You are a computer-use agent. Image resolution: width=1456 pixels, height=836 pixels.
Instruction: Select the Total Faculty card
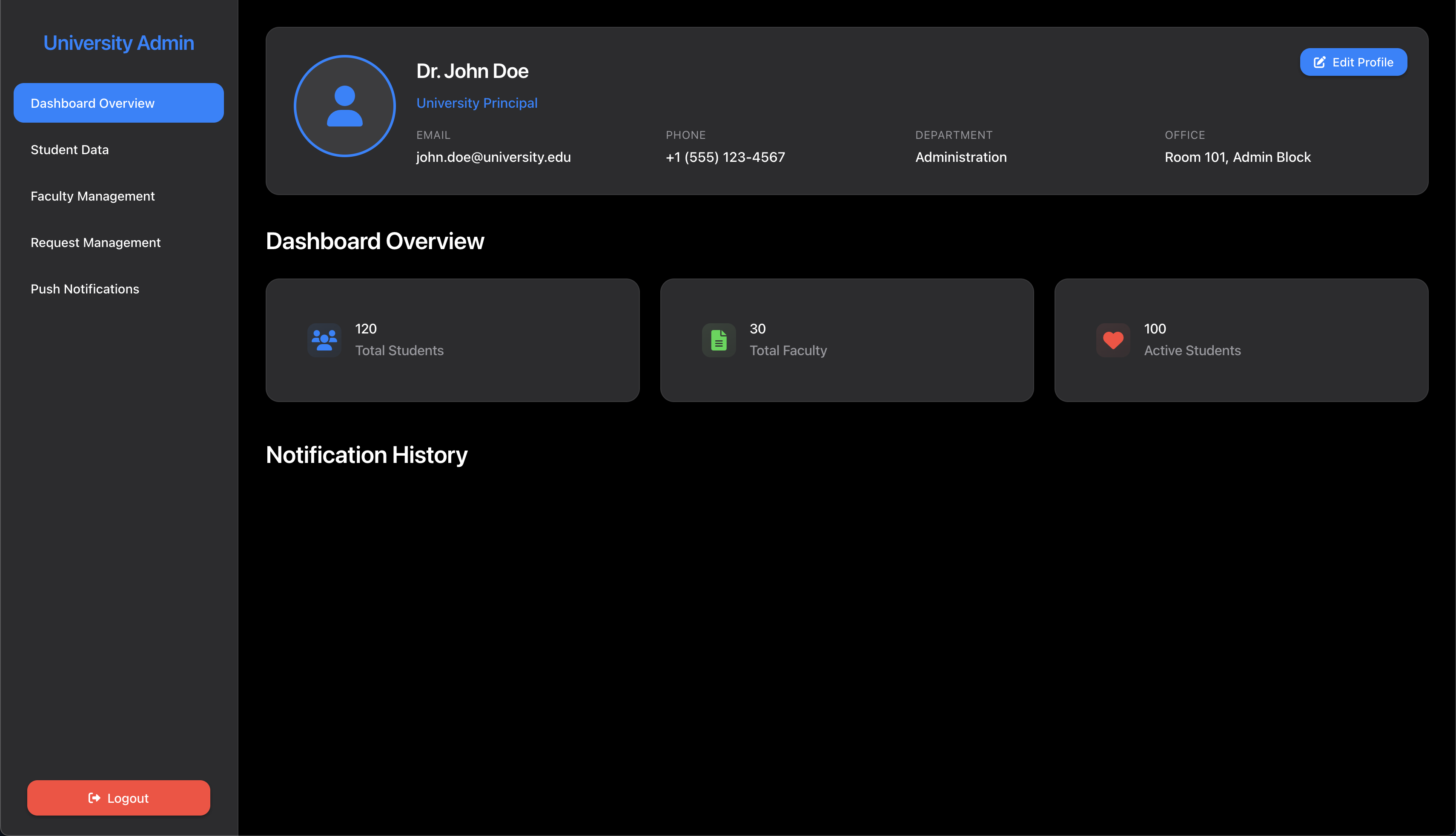coord(846,340)
